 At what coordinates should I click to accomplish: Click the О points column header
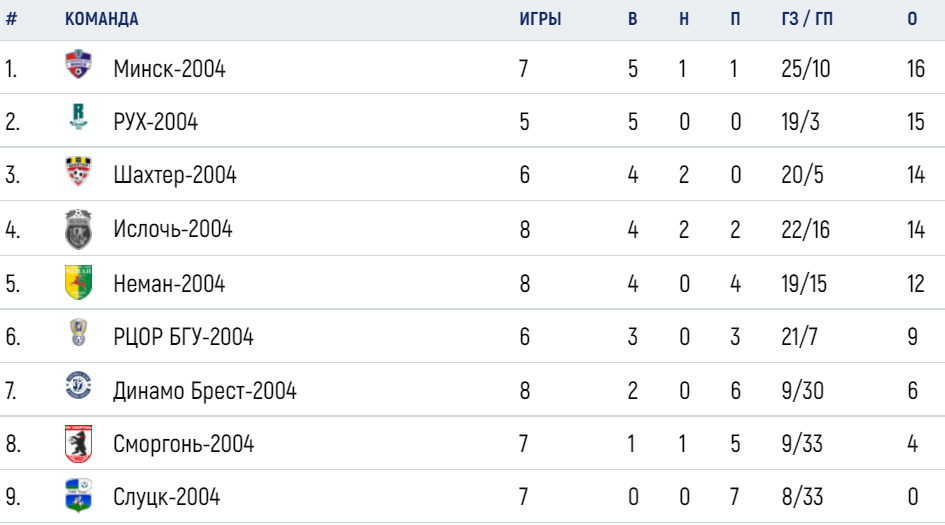(912, 19)
